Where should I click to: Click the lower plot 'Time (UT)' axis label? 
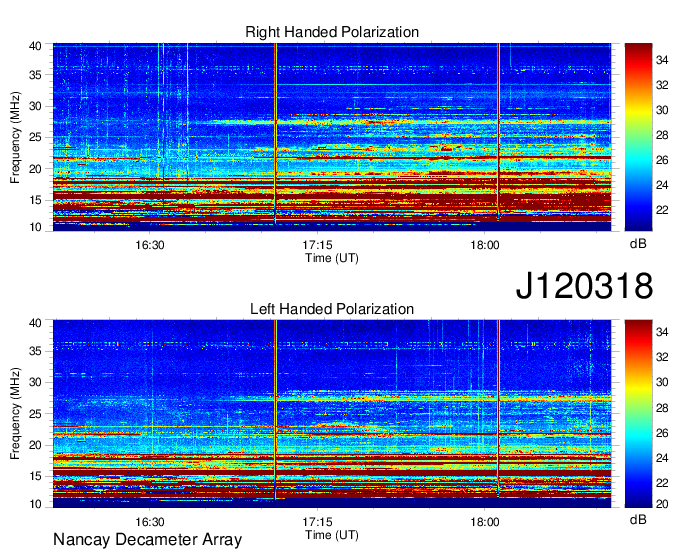(332, 535)
